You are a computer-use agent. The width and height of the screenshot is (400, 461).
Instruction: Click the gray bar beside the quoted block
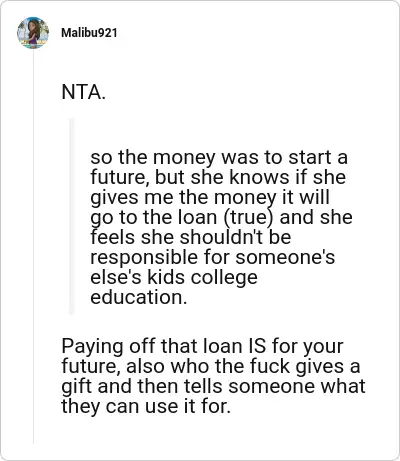(x=71, y=216)
